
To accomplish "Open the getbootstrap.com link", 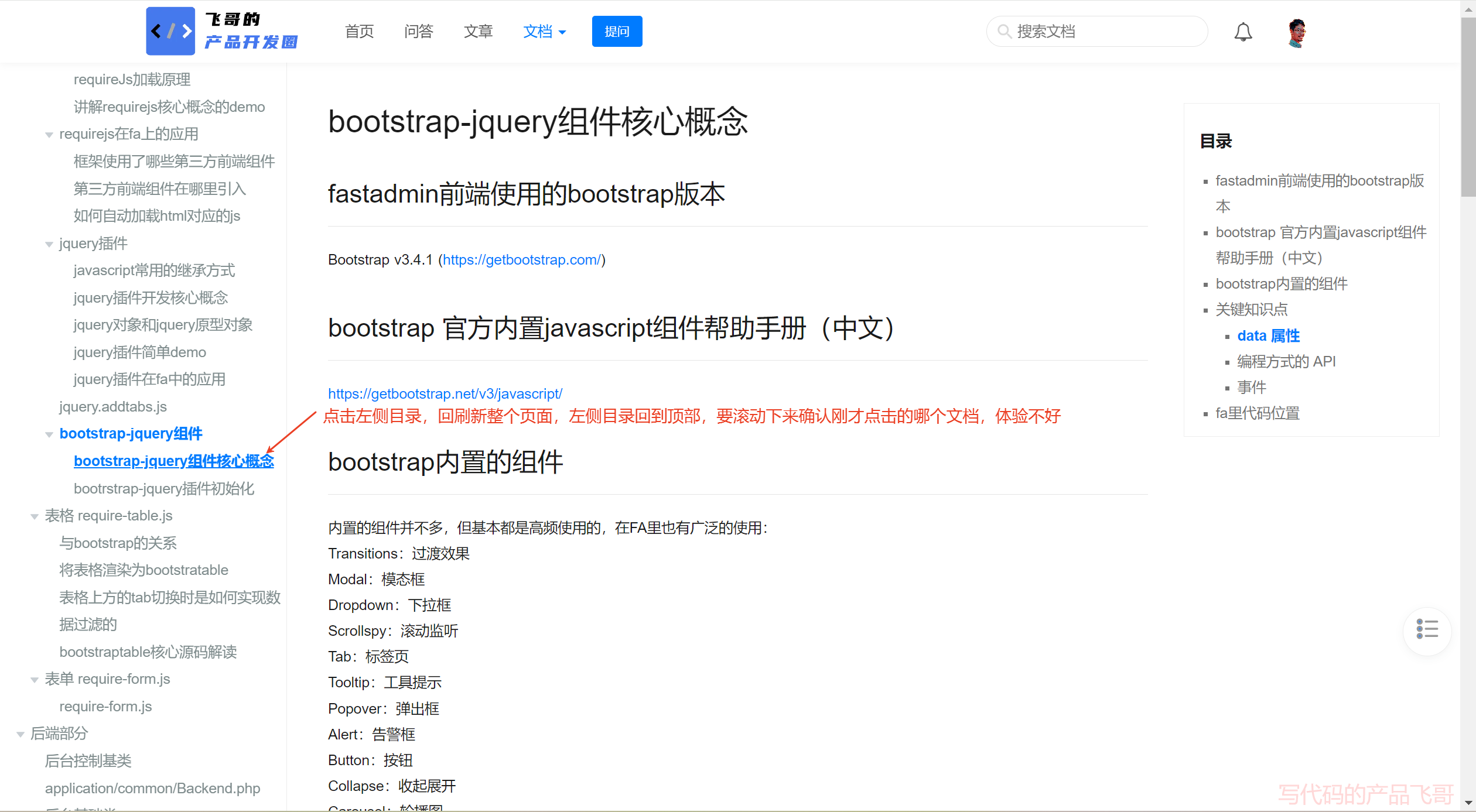I will (521, 260).
